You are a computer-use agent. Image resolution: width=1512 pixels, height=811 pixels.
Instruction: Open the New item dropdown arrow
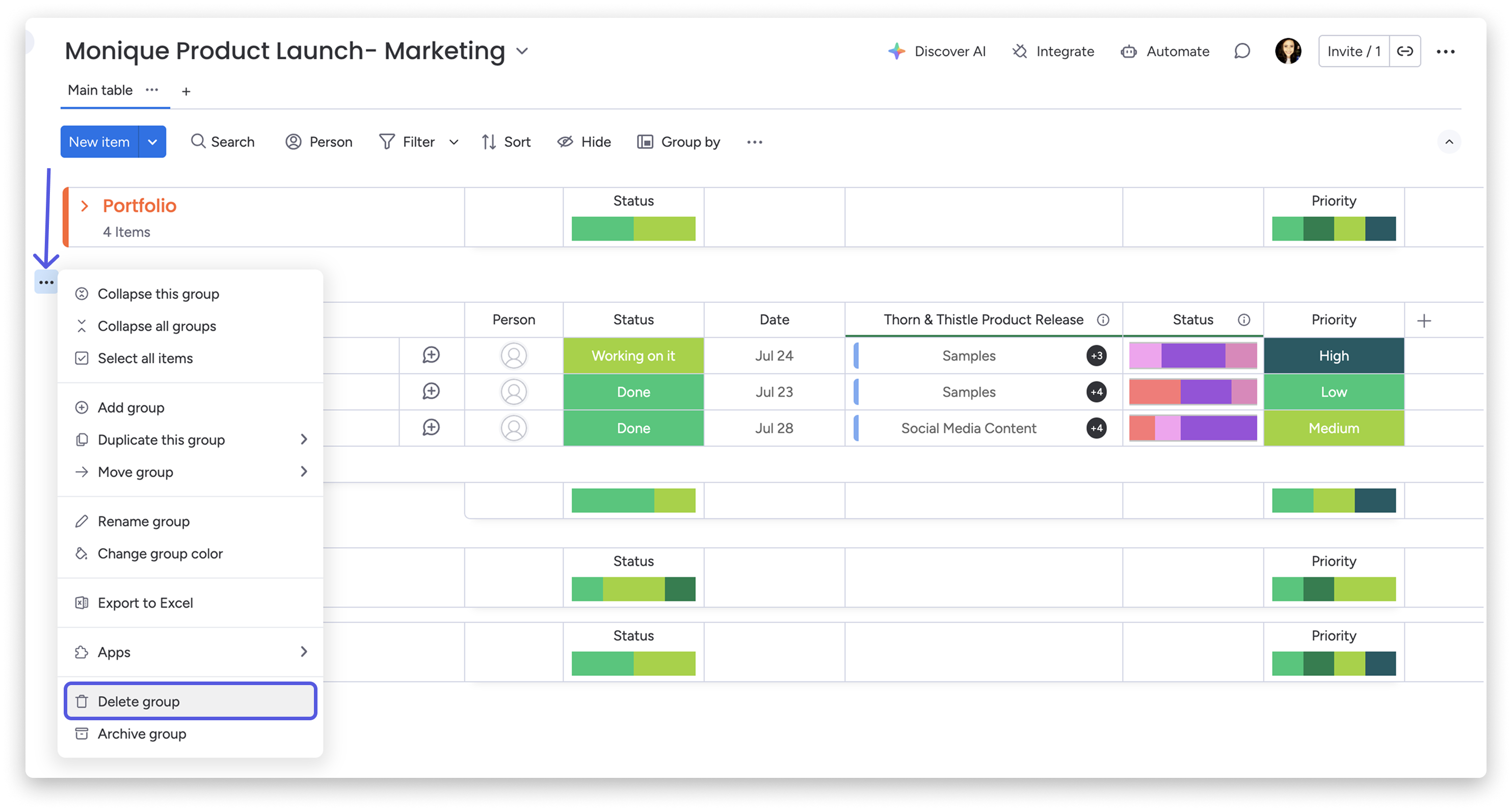(x=152, y=142)
